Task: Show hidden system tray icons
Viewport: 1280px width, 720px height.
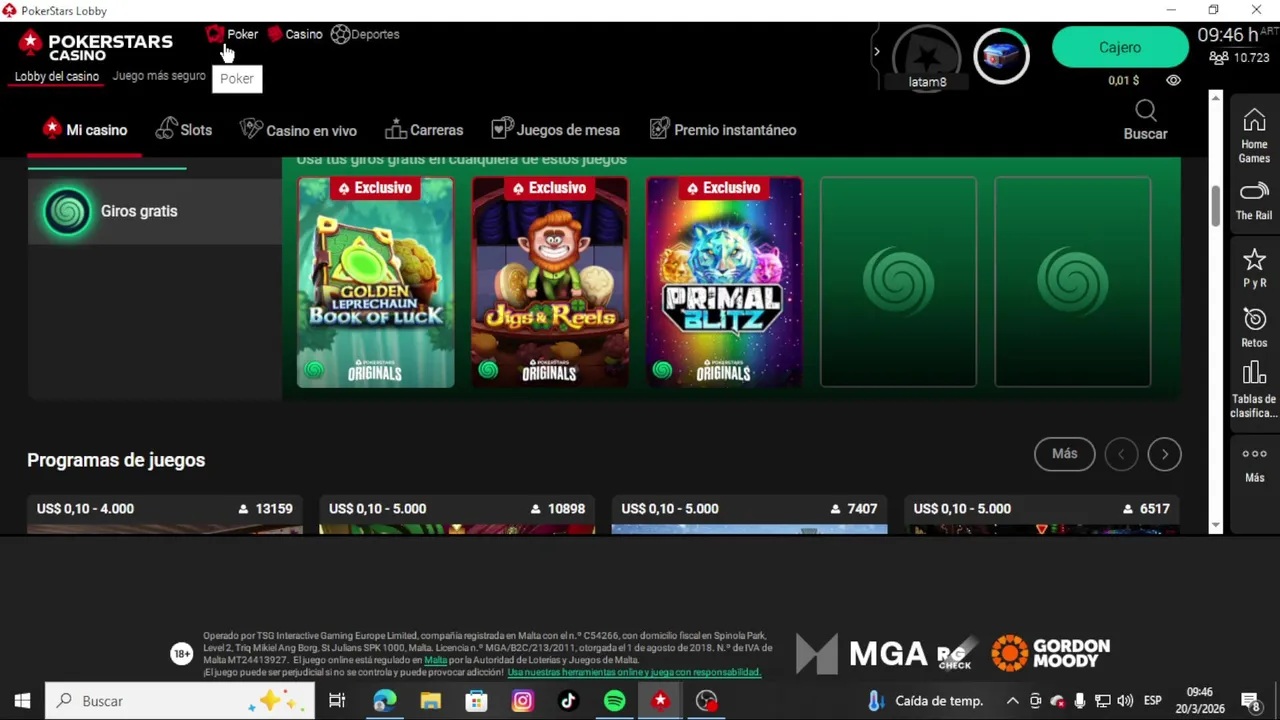Action: pos(1012,701)
